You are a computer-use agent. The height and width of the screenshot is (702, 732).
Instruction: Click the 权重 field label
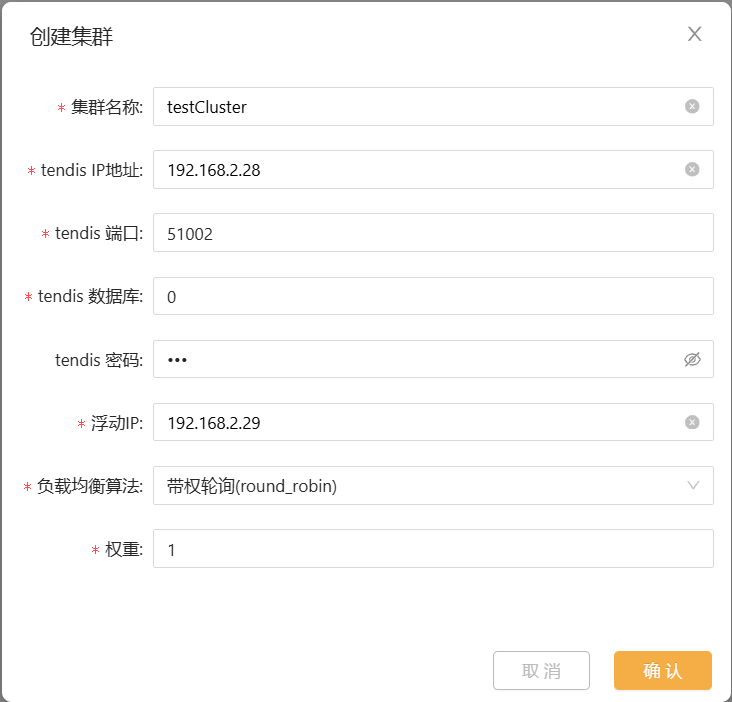click(x=124, y=549)
